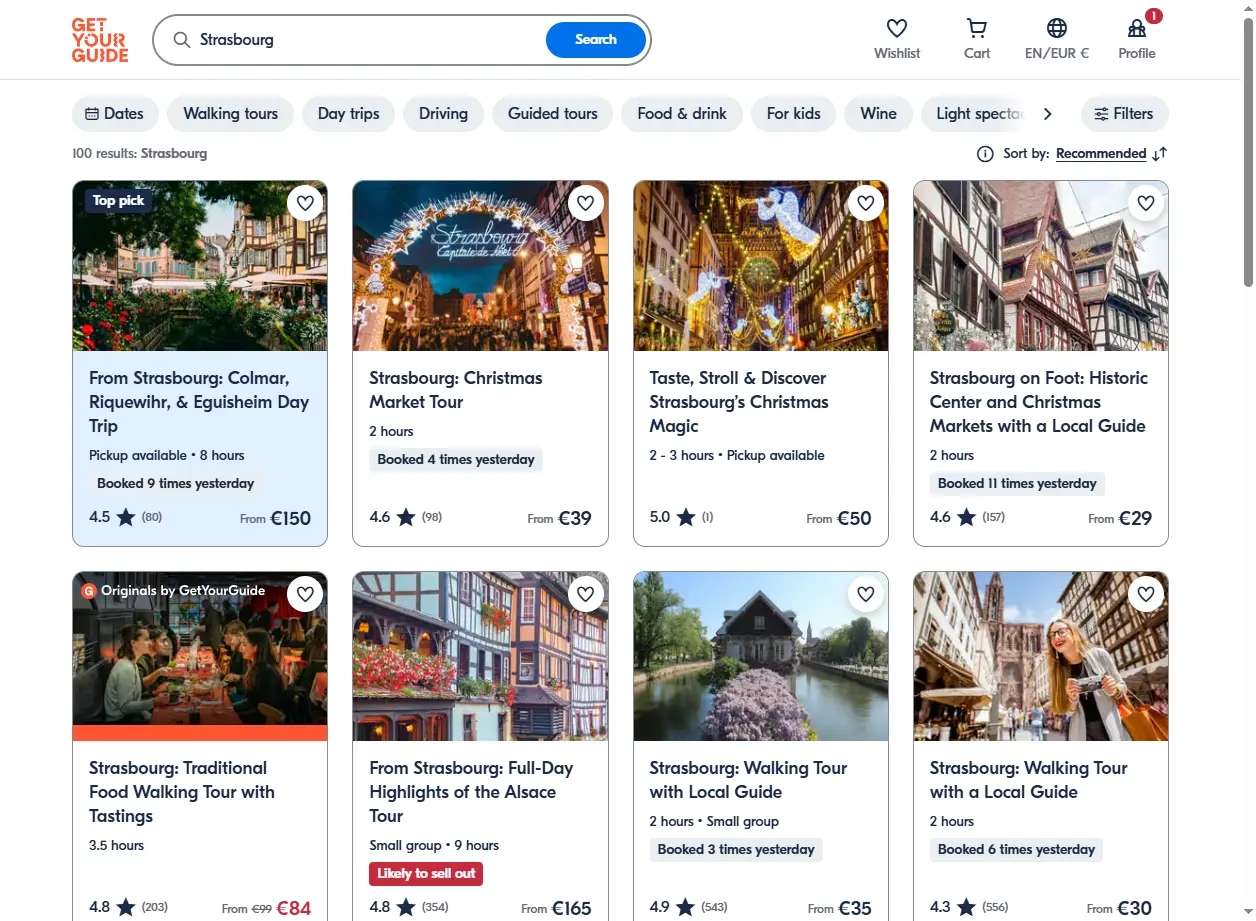Wishlist Taste, Stroll & Discover Strasbourg's Christmas Magic
The width and height of the screenshot is (1256, 921).
(866, 203)
